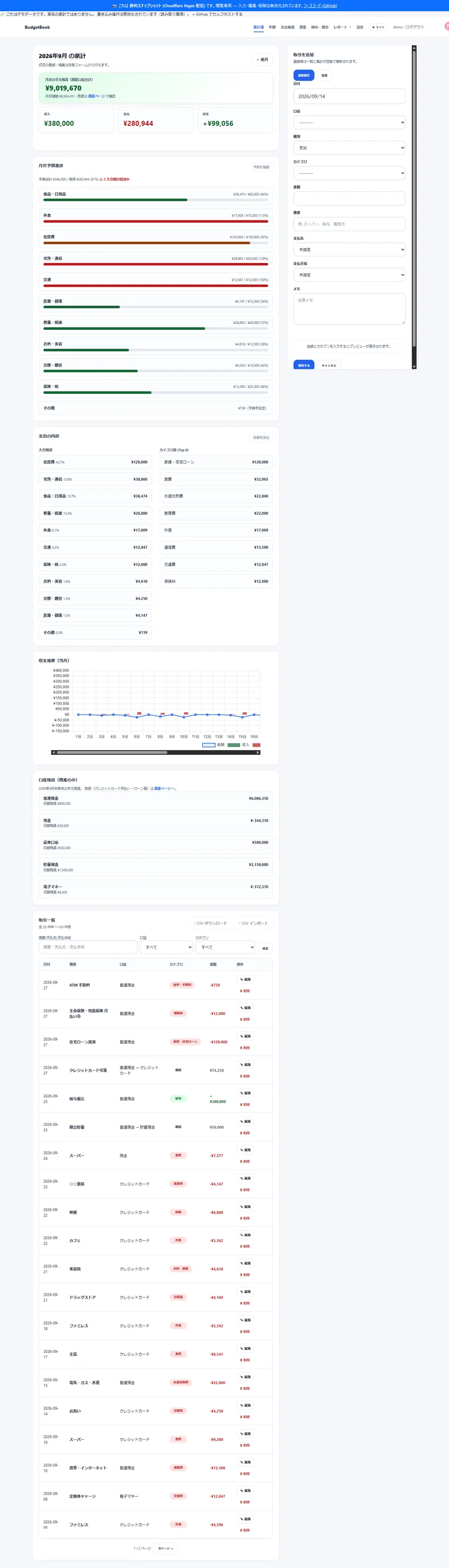The width and height of the screenshot is (449, 1568).
Task: Delete the クレジットカード引落 transaction
Action: 245,1076
